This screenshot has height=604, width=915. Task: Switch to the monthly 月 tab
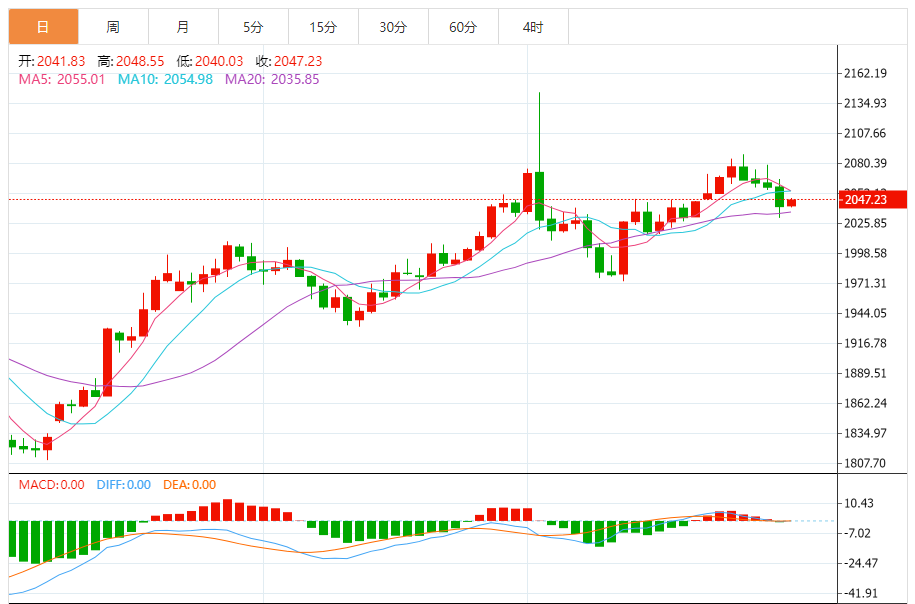(183, 27)
